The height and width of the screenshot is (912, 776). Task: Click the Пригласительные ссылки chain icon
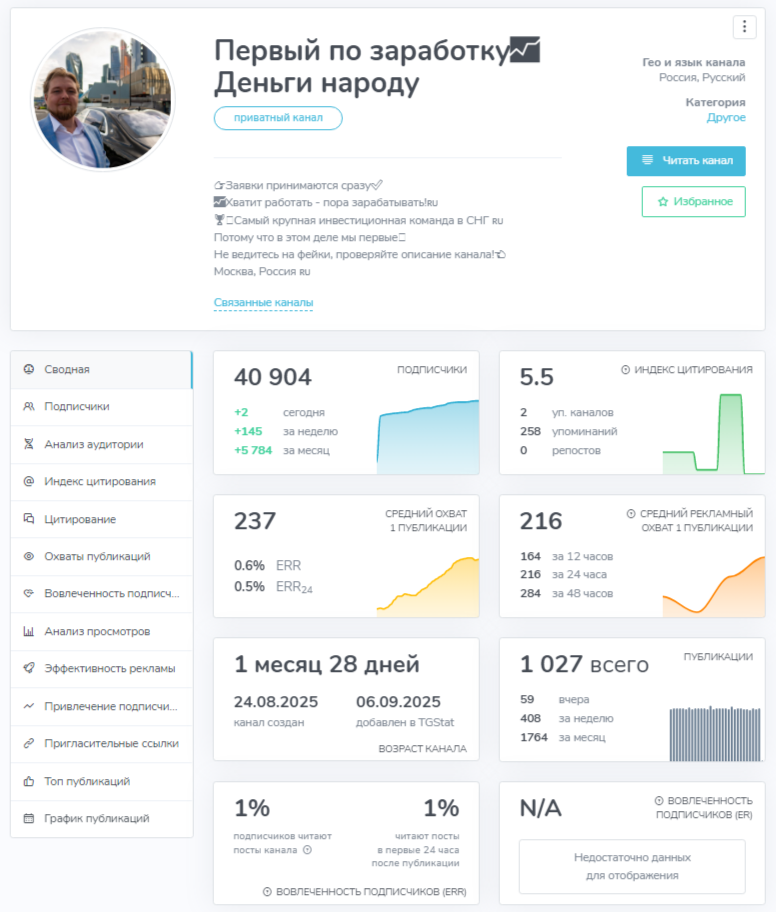(29, 743)
